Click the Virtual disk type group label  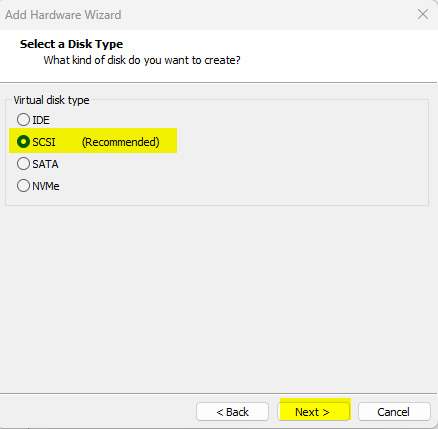pos(51,100)
